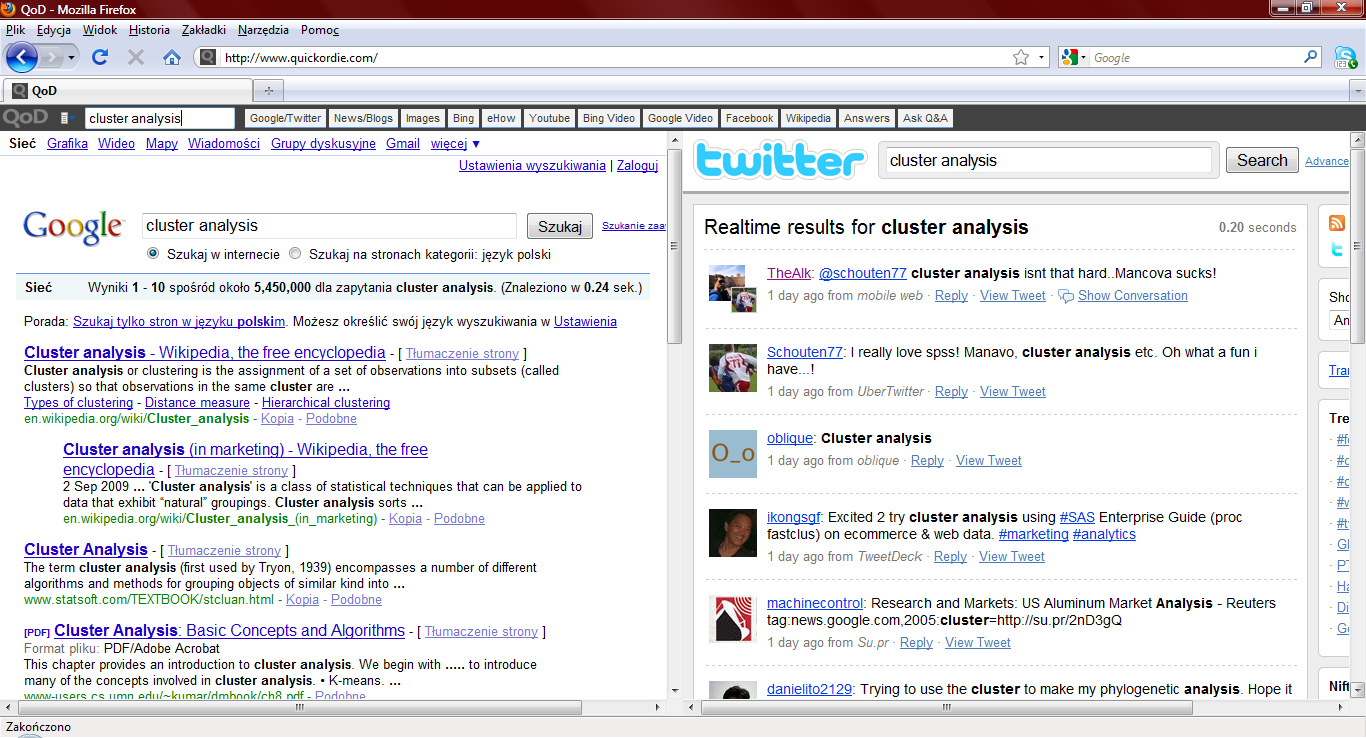Open the list-all-tabs dropdown arrow
Viewport: 1366px width, 738px height.
[x=1357, y=90]
